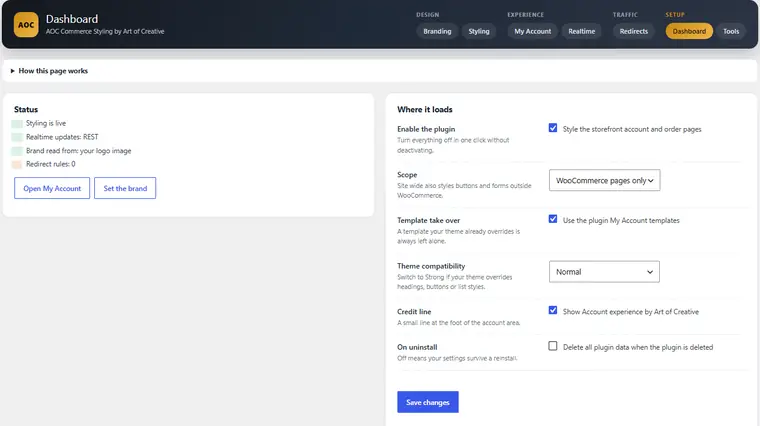Click the 'On uninstall' label
The image size is (760, 426).
(417, 347)
